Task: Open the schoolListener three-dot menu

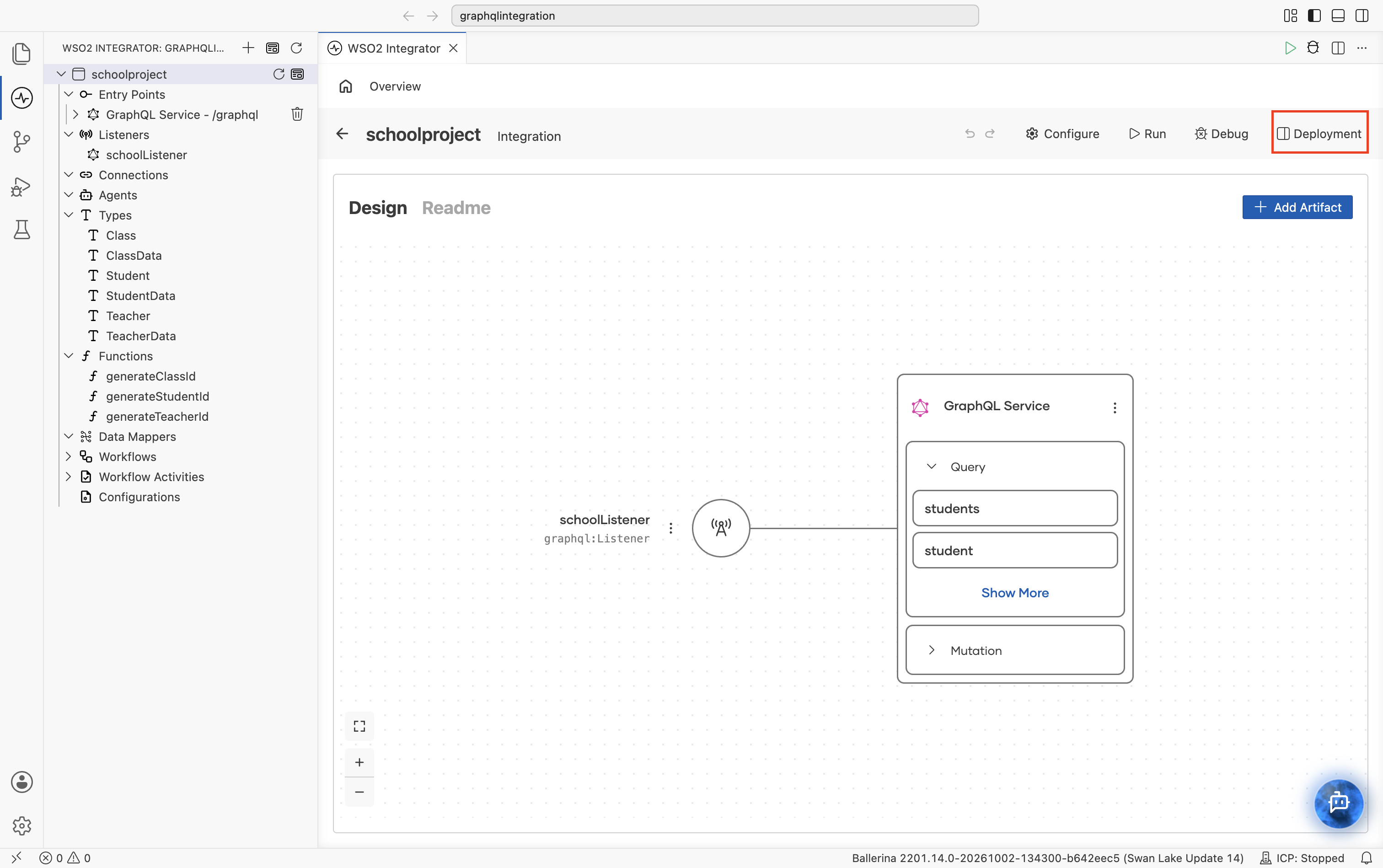Action: pyautogui.click(x=670, y=528)
